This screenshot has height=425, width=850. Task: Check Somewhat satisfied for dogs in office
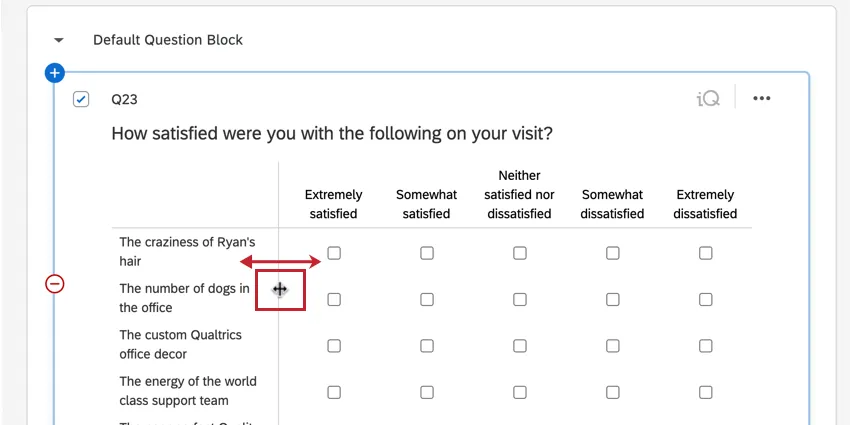[427, 299]
